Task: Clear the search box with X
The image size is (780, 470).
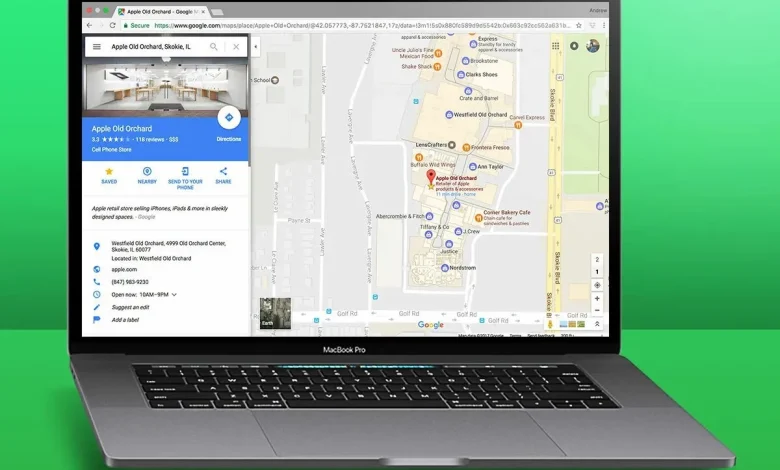Action: (x=236, y=47)
